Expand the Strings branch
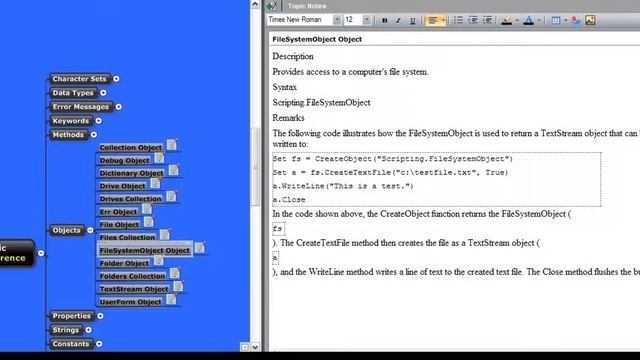The height and width of the screenshot is (360, 640). 88,330
